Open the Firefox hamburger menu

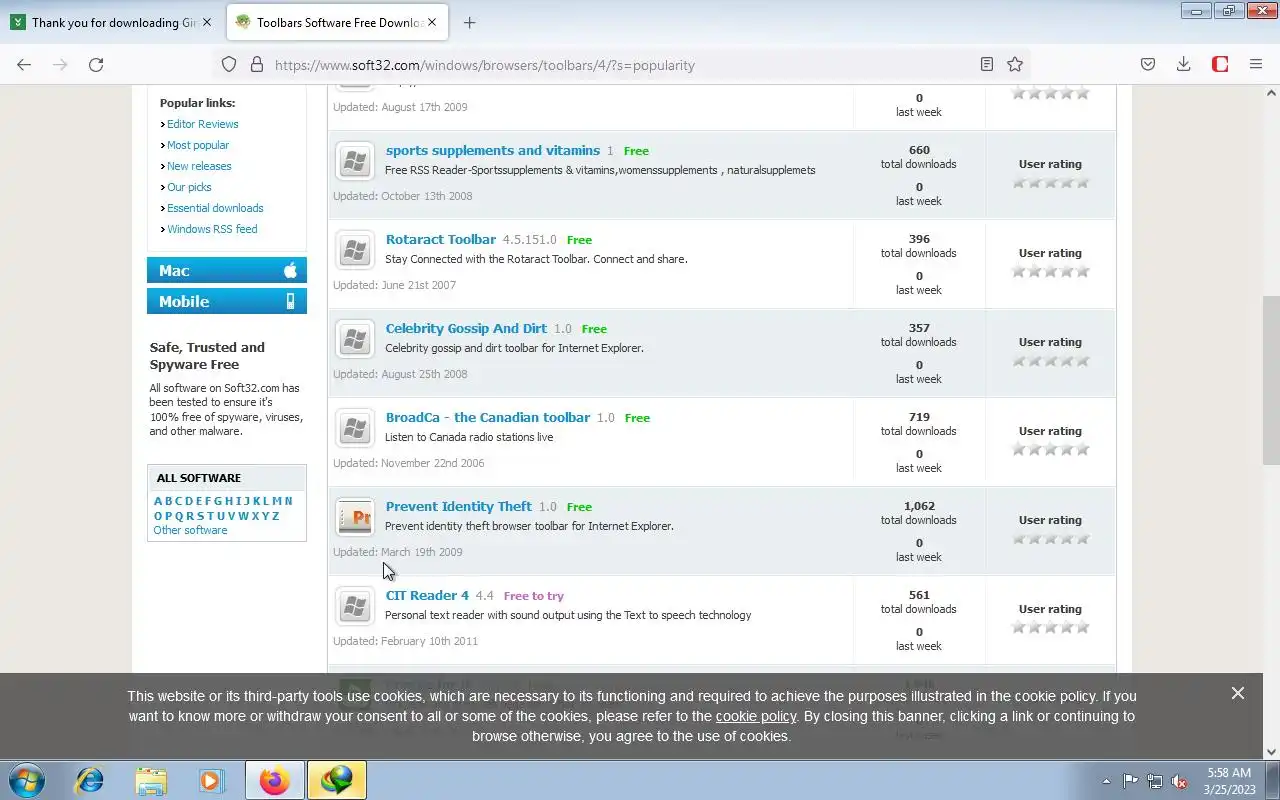[x=1256, y=64]
